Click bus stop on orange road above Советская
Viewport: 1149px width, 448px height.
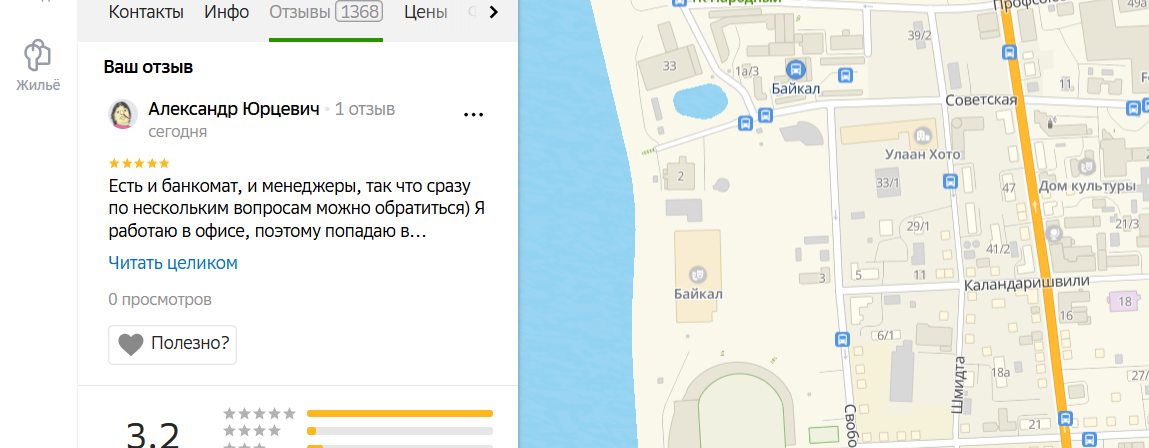click(x=1010, y=53)
